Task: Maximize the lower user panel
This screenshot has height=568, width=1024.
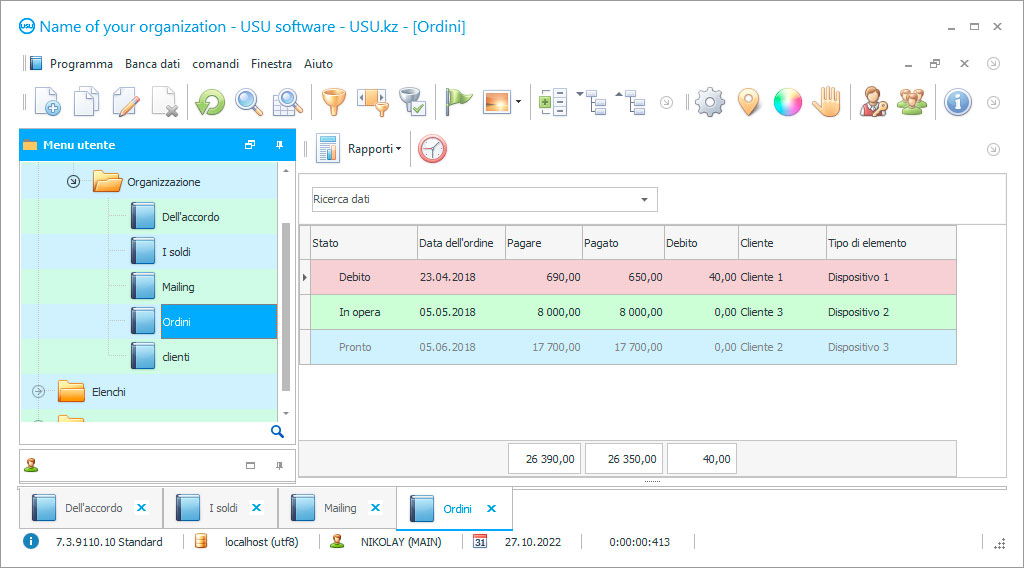Action: [250, 465]
